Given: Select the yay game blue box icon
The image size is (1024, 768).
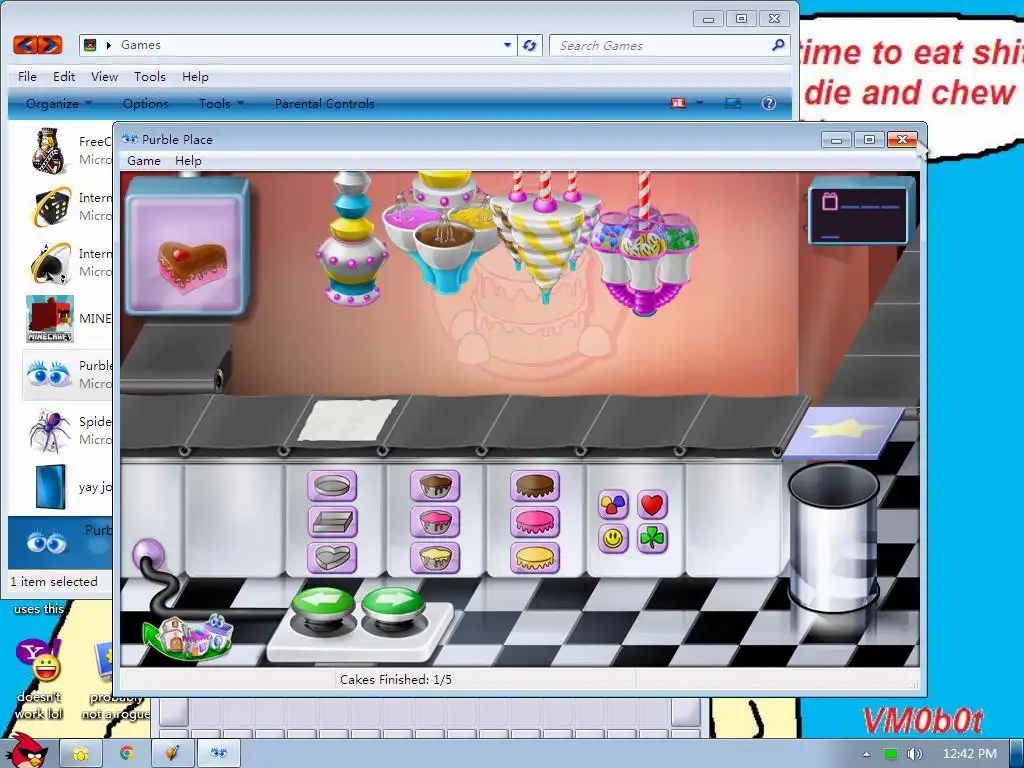Looking at the screenshot, I should (51, 487).
